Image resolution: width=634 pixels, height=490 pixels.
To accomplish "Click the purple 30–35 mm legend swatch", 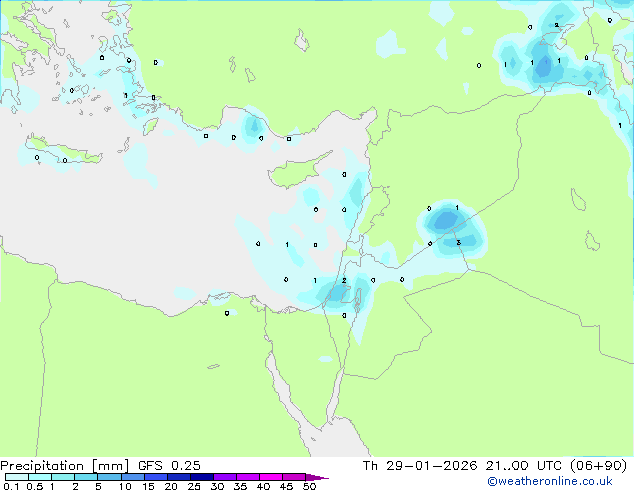I will click(225, 477).
